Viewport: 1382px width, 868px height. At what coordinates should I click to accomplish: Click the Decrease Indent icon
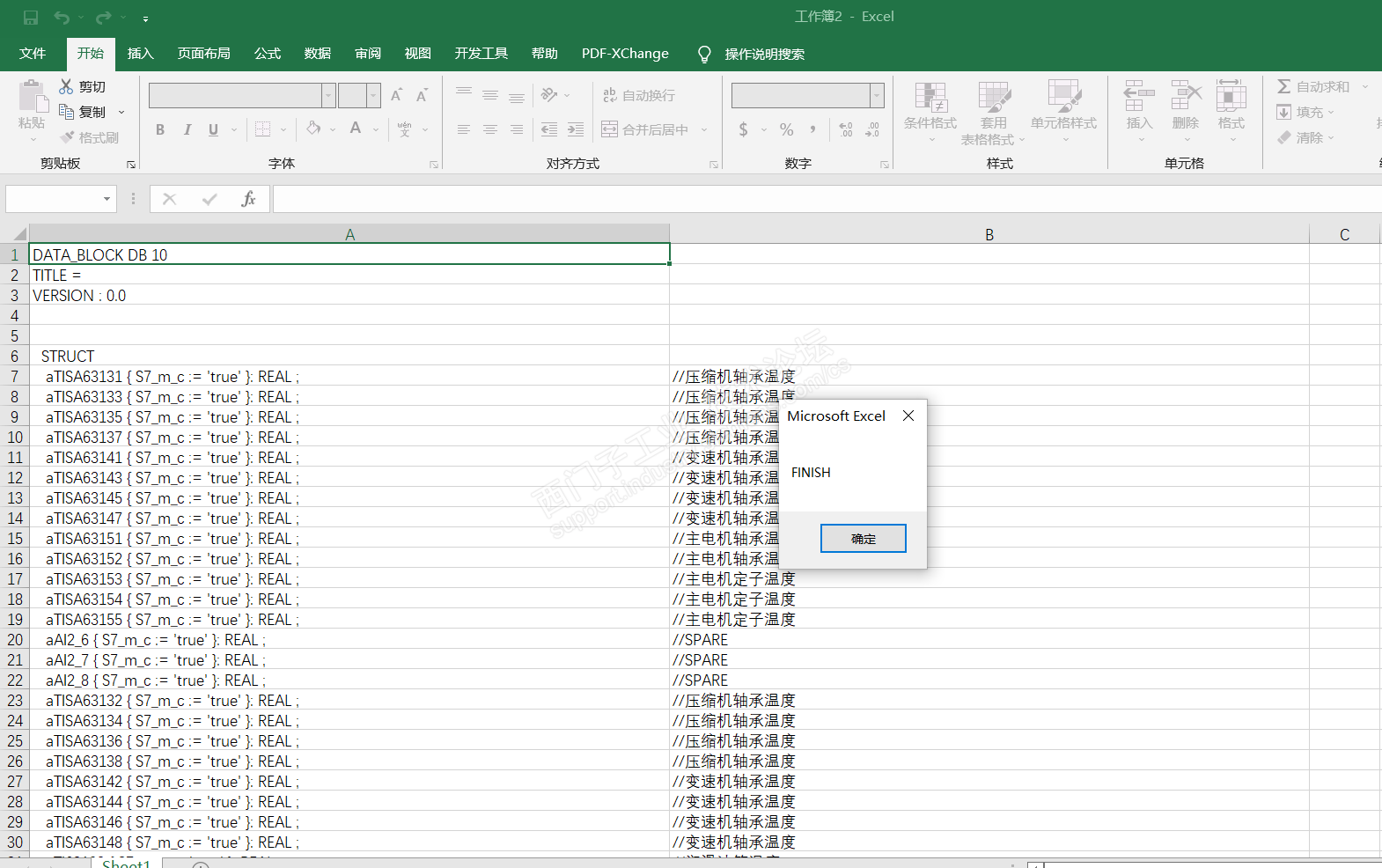[549, 129]
